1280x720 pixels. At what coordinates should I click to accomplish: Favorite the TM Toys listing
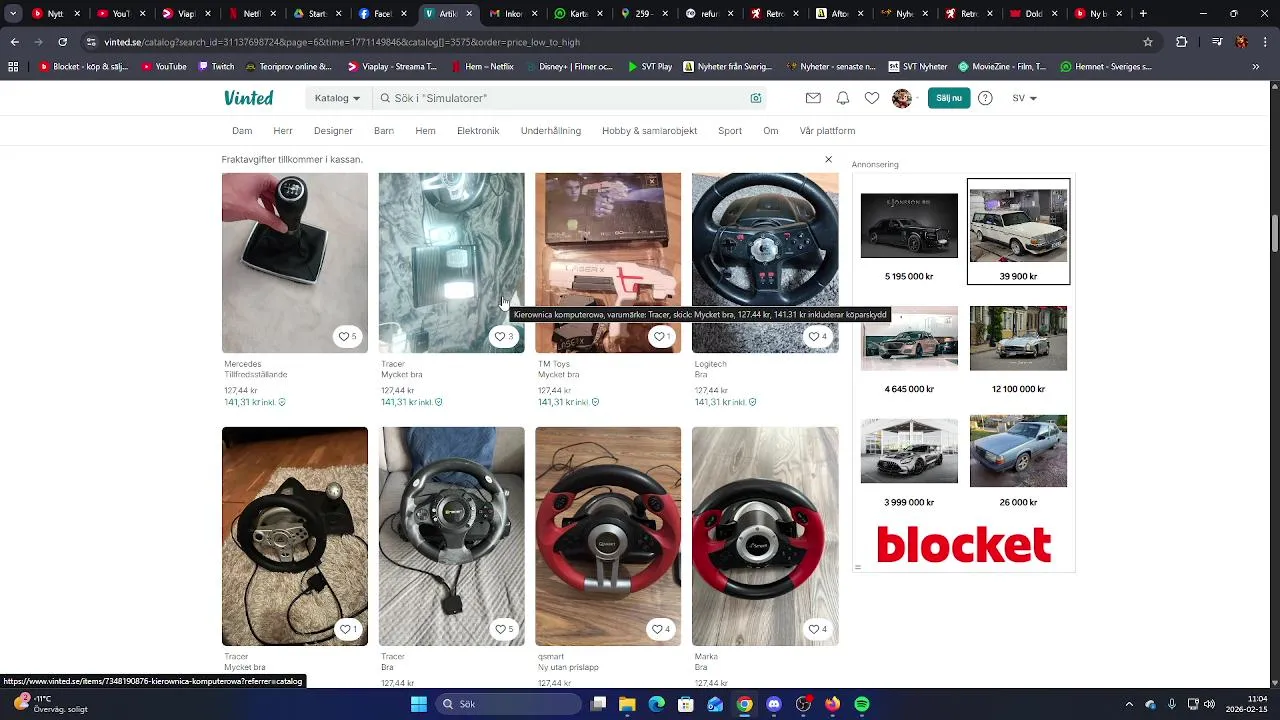[x=661, y=337]
